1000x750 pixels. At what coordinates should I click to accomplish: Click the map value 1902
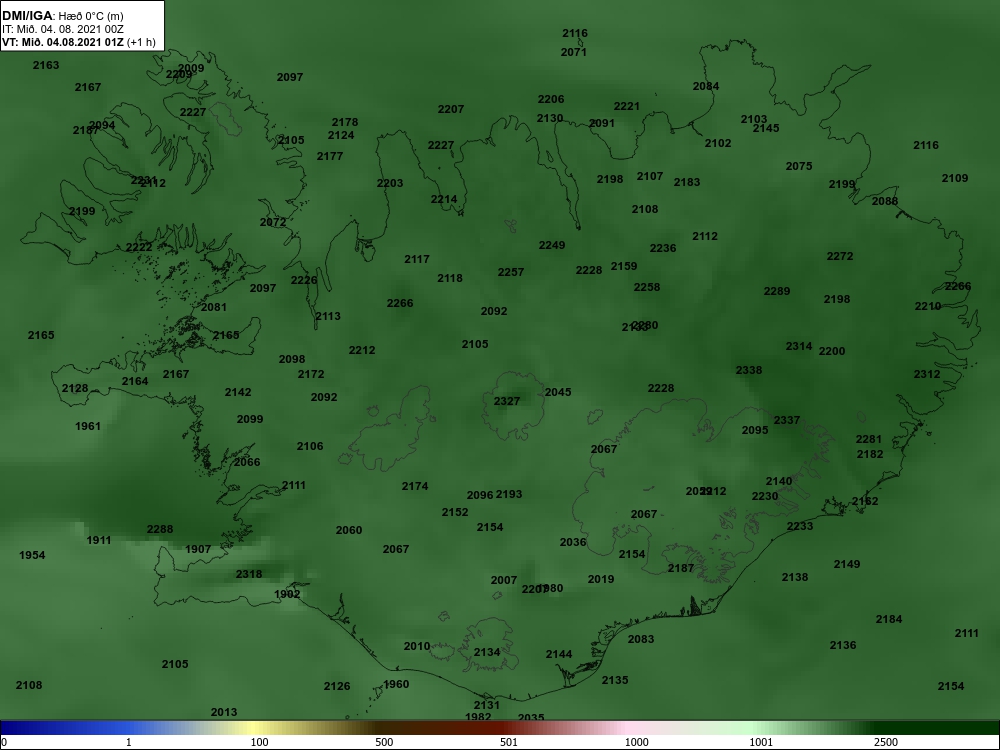(287, 594)
